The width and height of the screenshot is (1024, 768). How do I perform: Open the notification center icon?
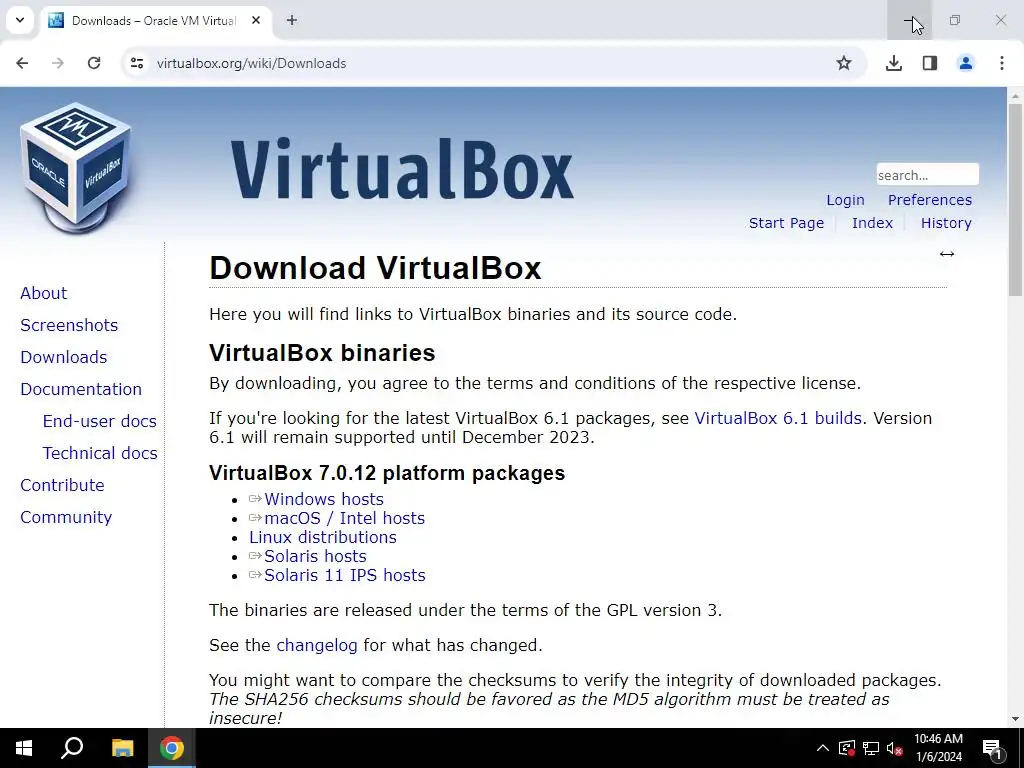click(992, 748)
